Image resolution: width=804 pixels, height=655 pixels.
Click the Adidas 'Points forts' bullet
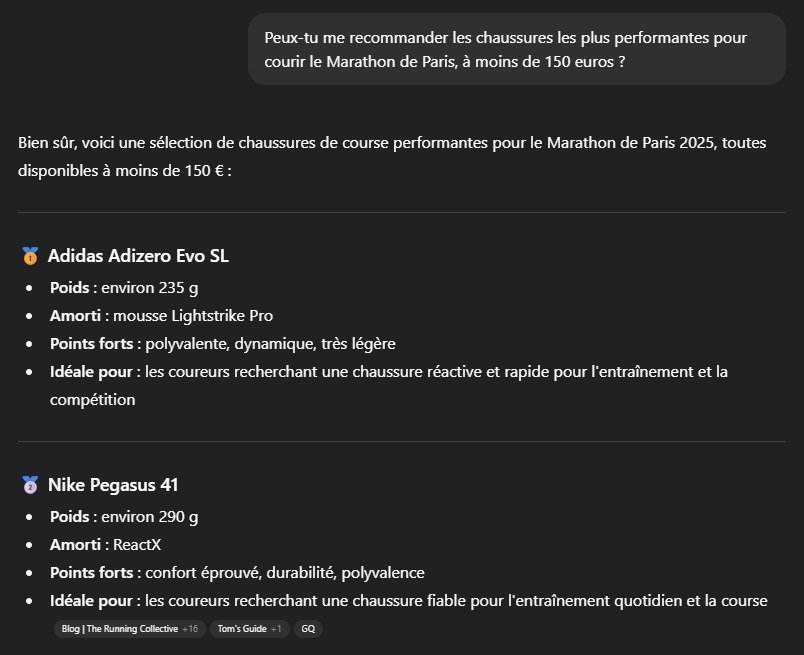pyautogui.click(x=222, y=344)
